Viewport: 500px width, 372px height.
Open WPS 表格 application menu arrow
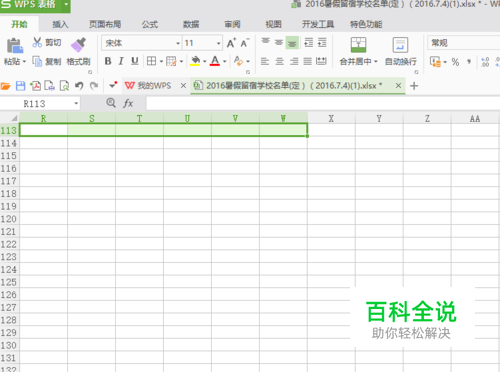[66, 4]
